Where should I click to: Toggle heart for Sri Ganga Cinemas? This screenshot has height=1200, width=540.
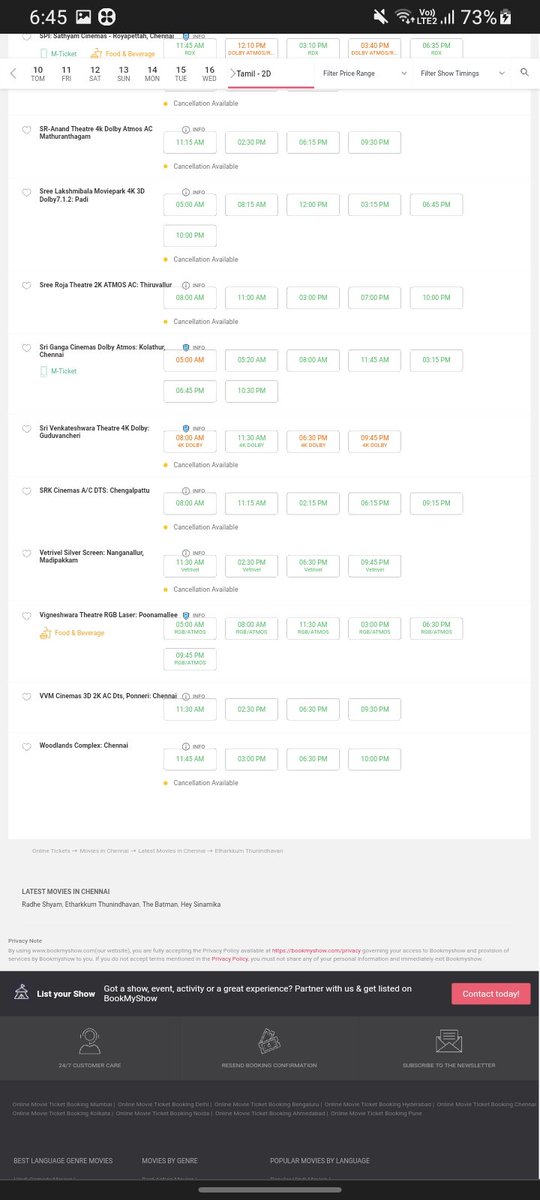[x=27, y=347]
